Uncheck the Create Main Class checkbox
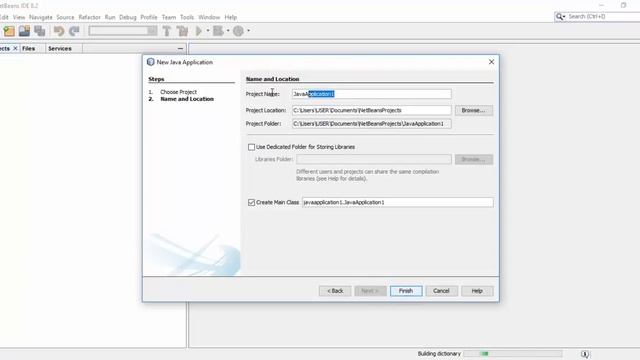 pyautogui.click(x=251, y=202)
